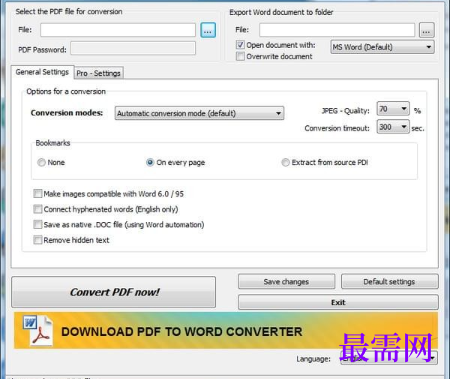
Task: Click the Download PDF to Word Converter banner text
Action: click(182, 332)
